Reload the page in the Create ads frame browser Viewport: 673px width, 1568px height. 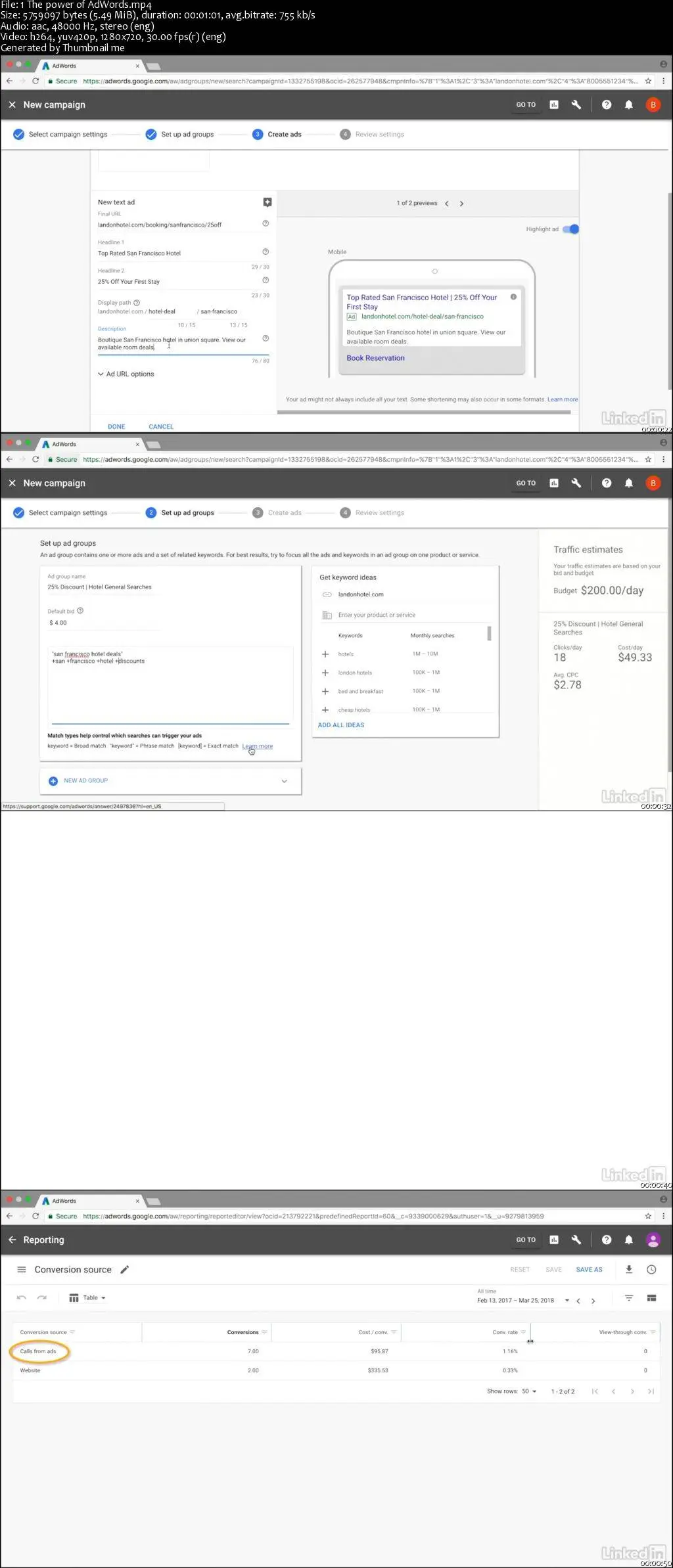35,81
